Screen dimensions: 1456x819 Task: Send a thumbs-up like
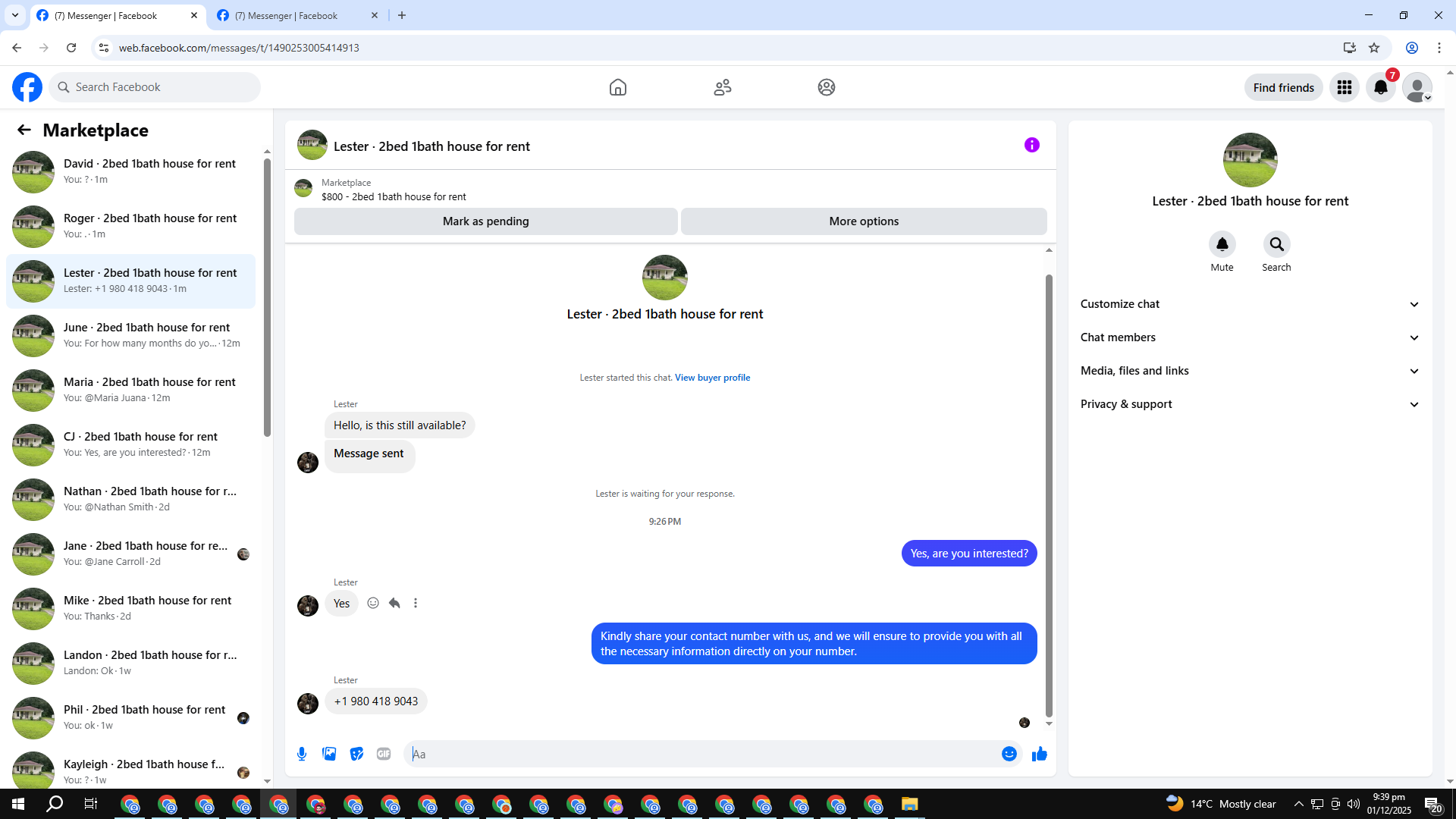1040,754
